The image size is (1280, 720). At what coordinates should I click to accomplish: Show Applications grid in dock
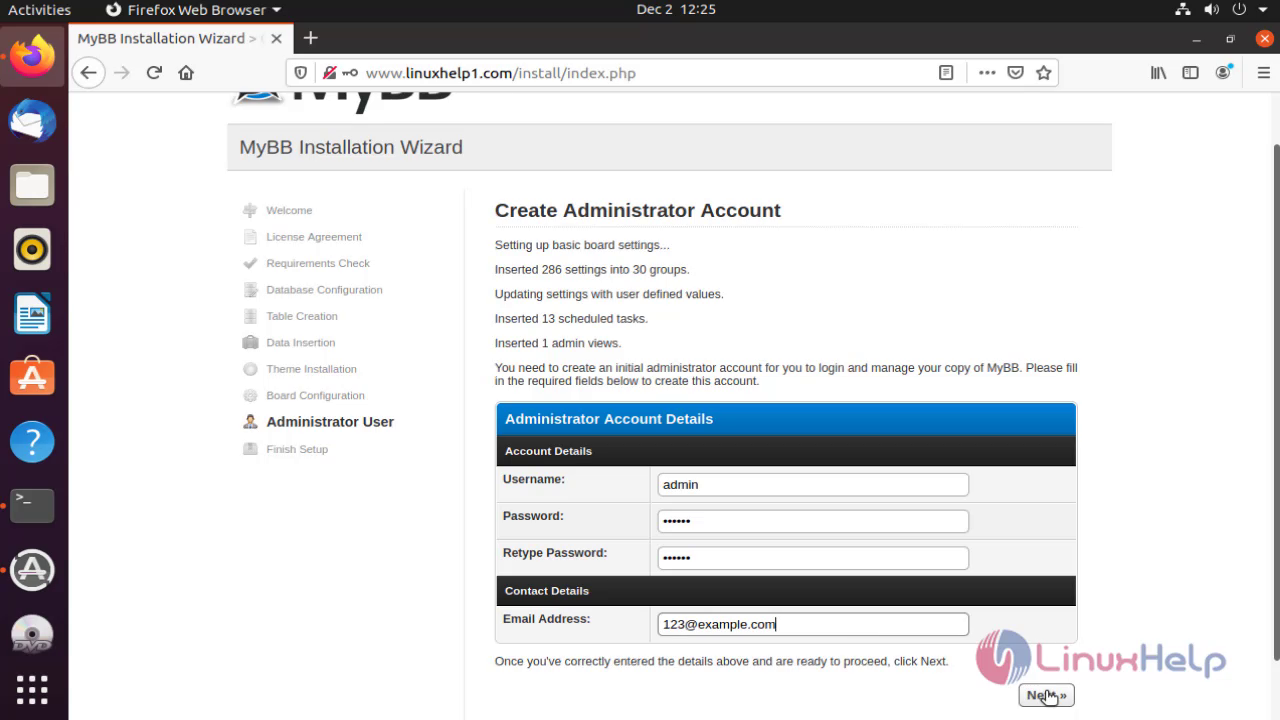pyautogui.click(x=33, y=690)
